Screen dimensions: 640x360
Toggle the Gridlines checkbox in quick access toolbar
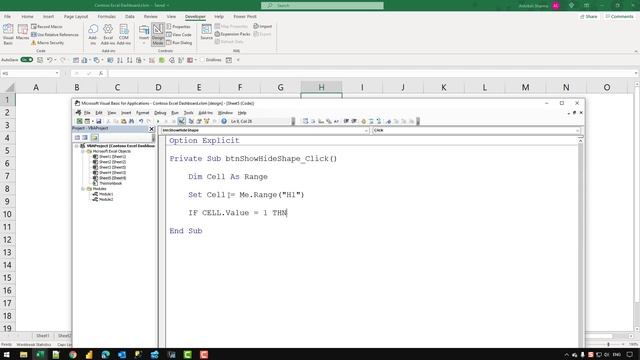212,60
